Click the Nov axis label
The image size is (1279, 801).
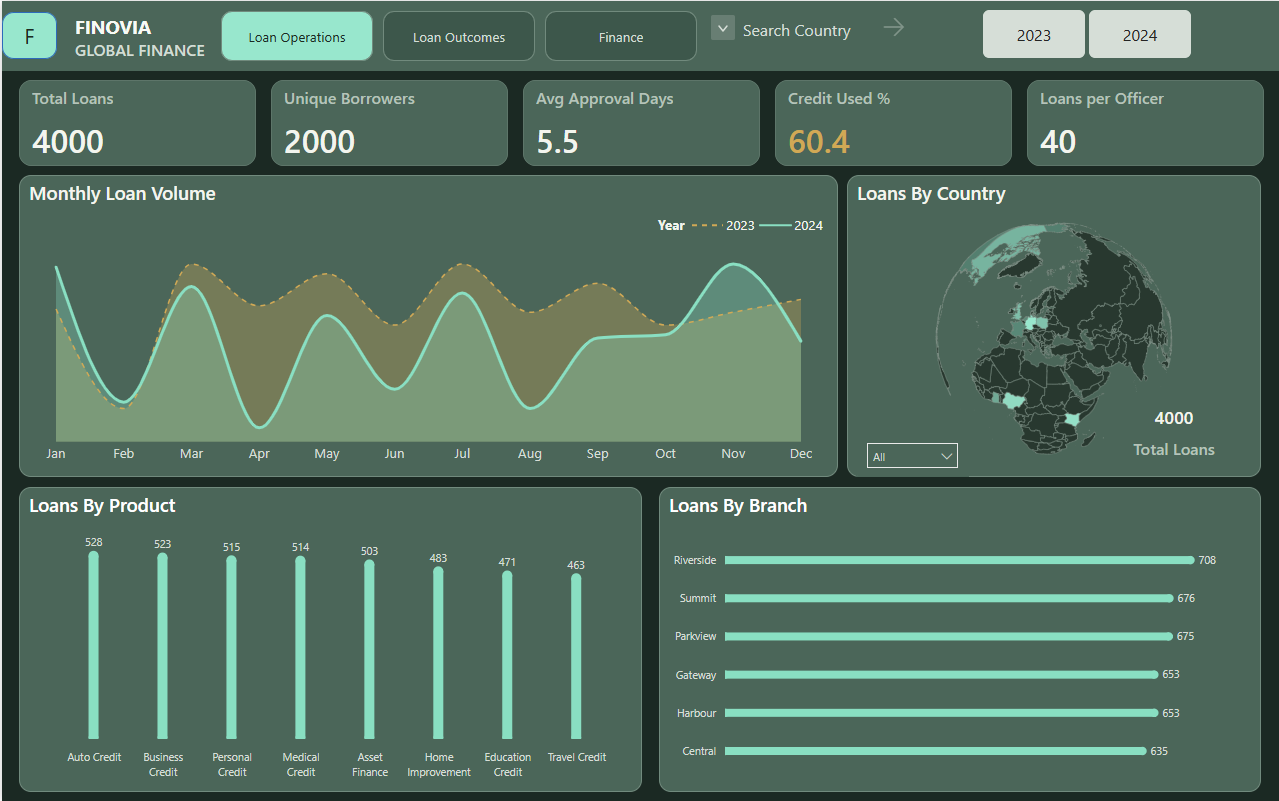point(733,453)
